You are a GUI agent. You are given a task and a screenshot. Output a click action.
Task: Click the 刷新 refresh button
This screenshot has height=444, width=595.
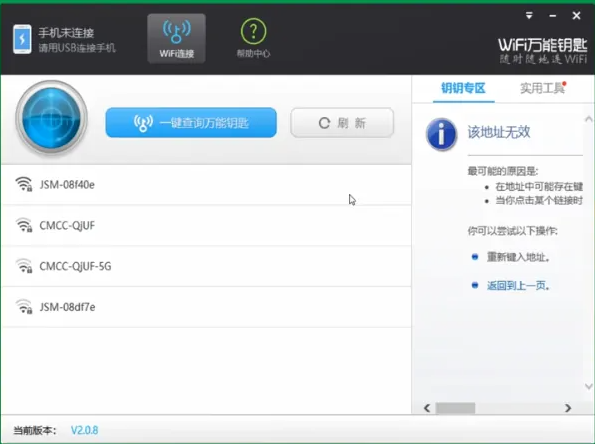pyautogui.click(x=342, y=123)
